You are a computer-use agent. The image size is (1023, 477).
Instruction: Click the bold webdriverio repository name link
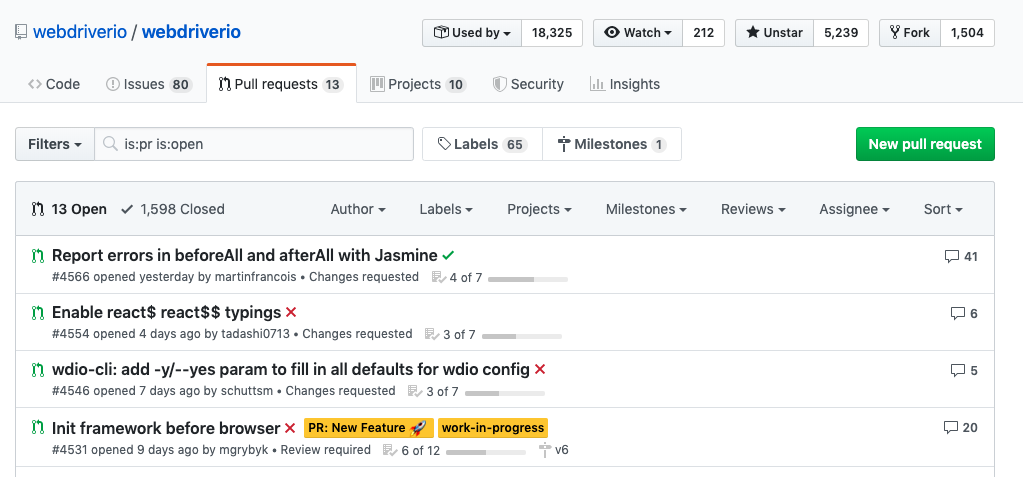click(x=191, y=31)
